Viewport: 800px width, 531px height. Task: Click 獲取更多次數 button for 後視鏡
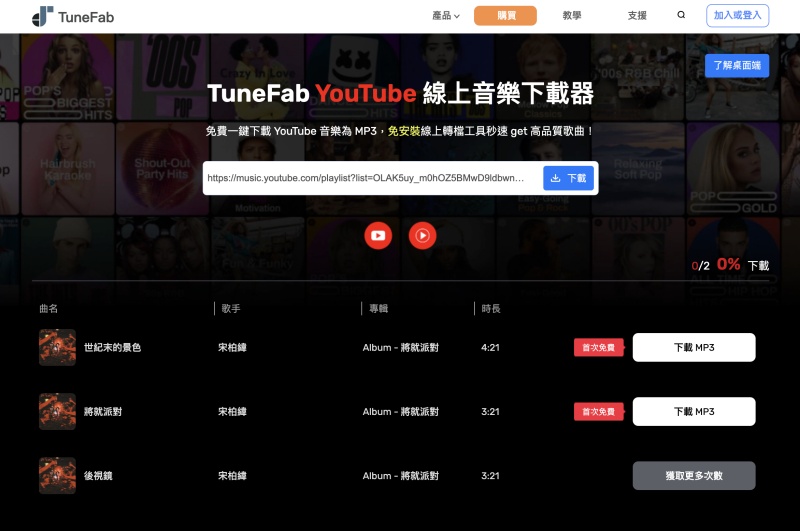coord(694,476)
